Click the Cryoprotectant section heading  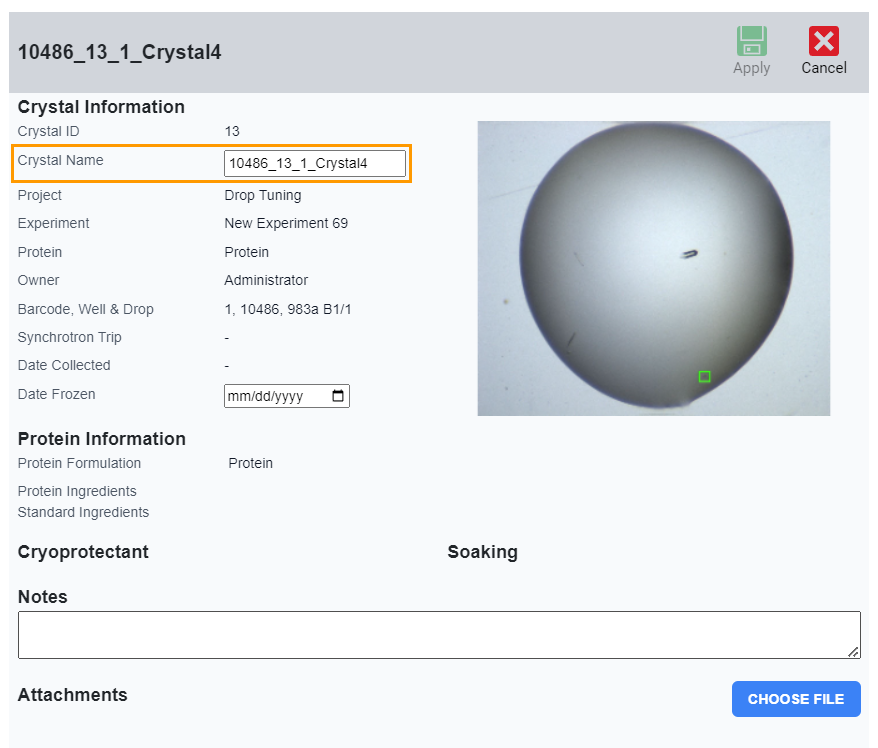(x=83, y=552)
